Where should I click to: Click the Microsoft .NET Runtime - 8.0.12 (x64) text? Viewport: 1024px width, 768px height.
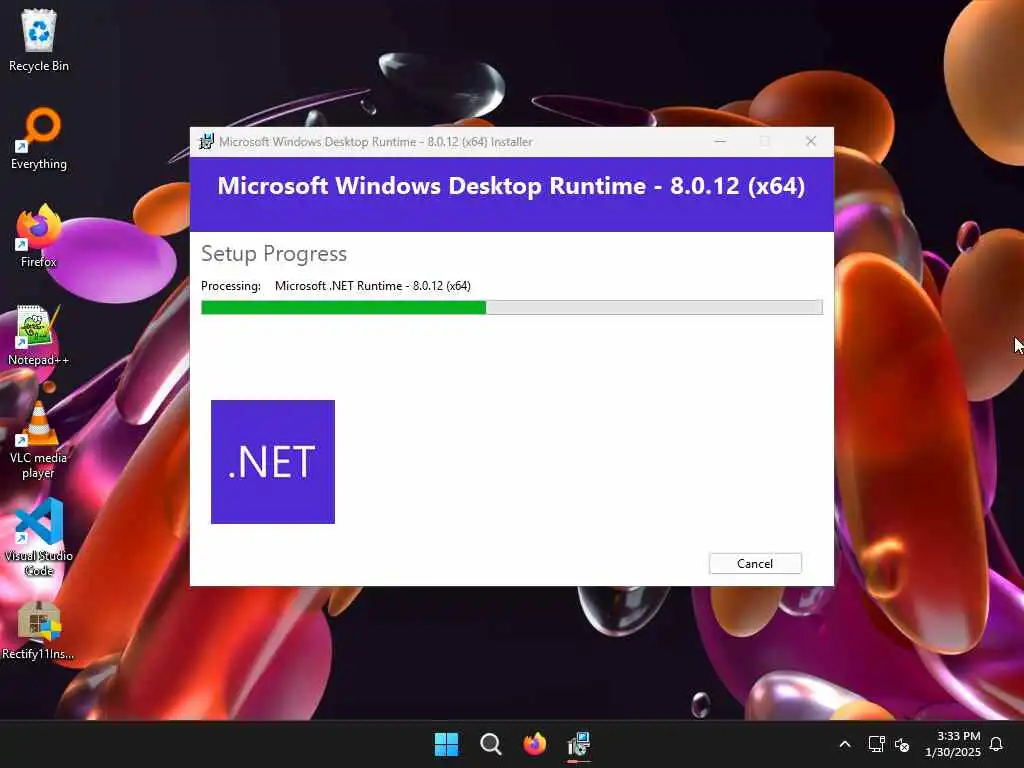click(372, 286)
